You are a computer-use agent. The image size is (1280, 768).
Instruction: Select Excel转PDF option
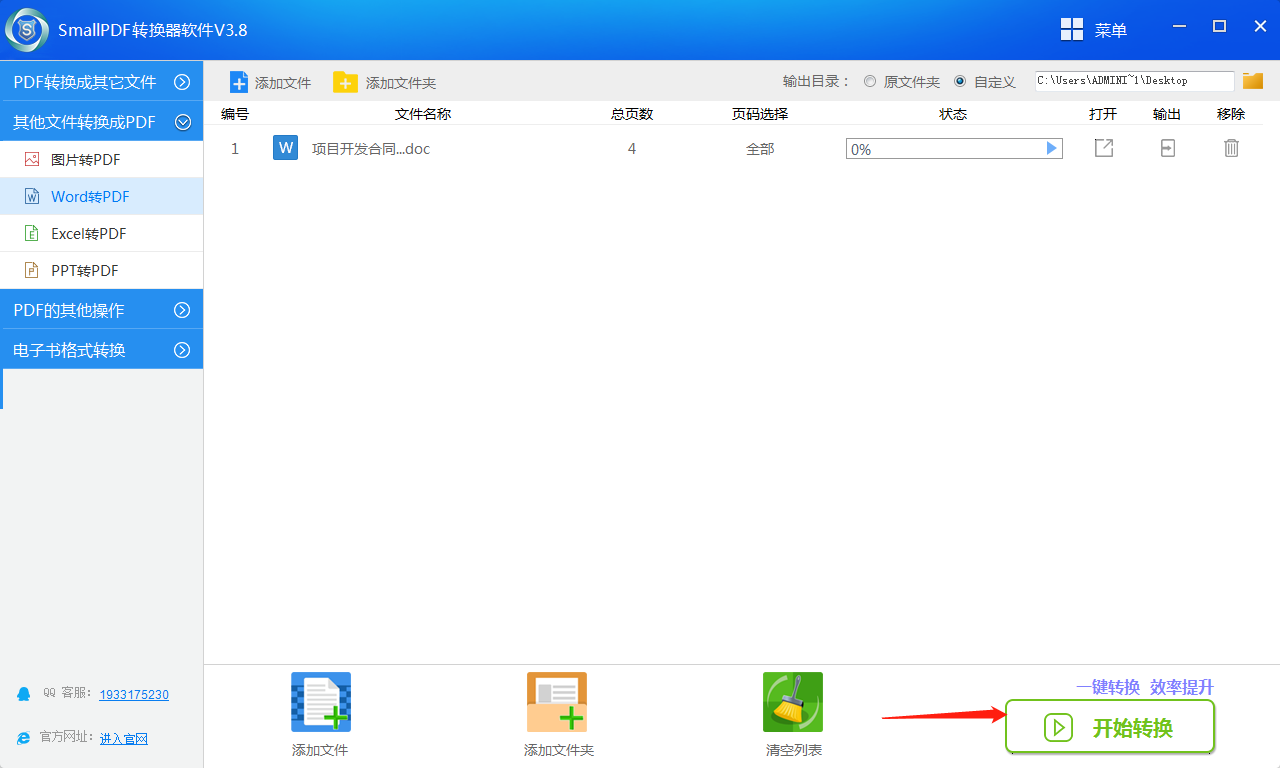pos(101,233)
